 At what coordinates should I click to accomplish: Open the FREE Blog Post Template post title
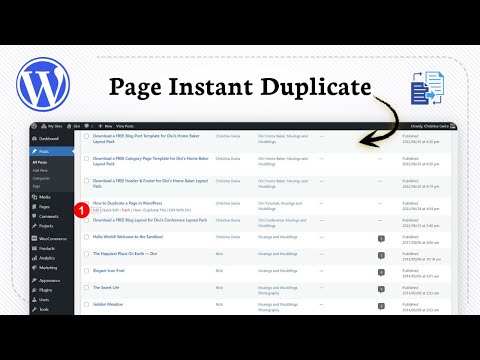(x=146, y=139)
